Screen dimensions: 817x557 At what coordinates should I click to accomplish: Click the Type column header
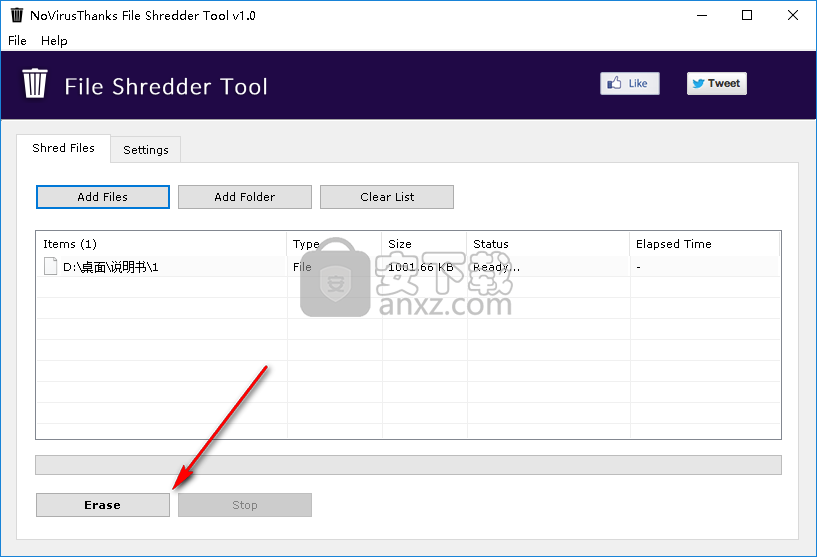pyautogui.click(x=334, y=244)
